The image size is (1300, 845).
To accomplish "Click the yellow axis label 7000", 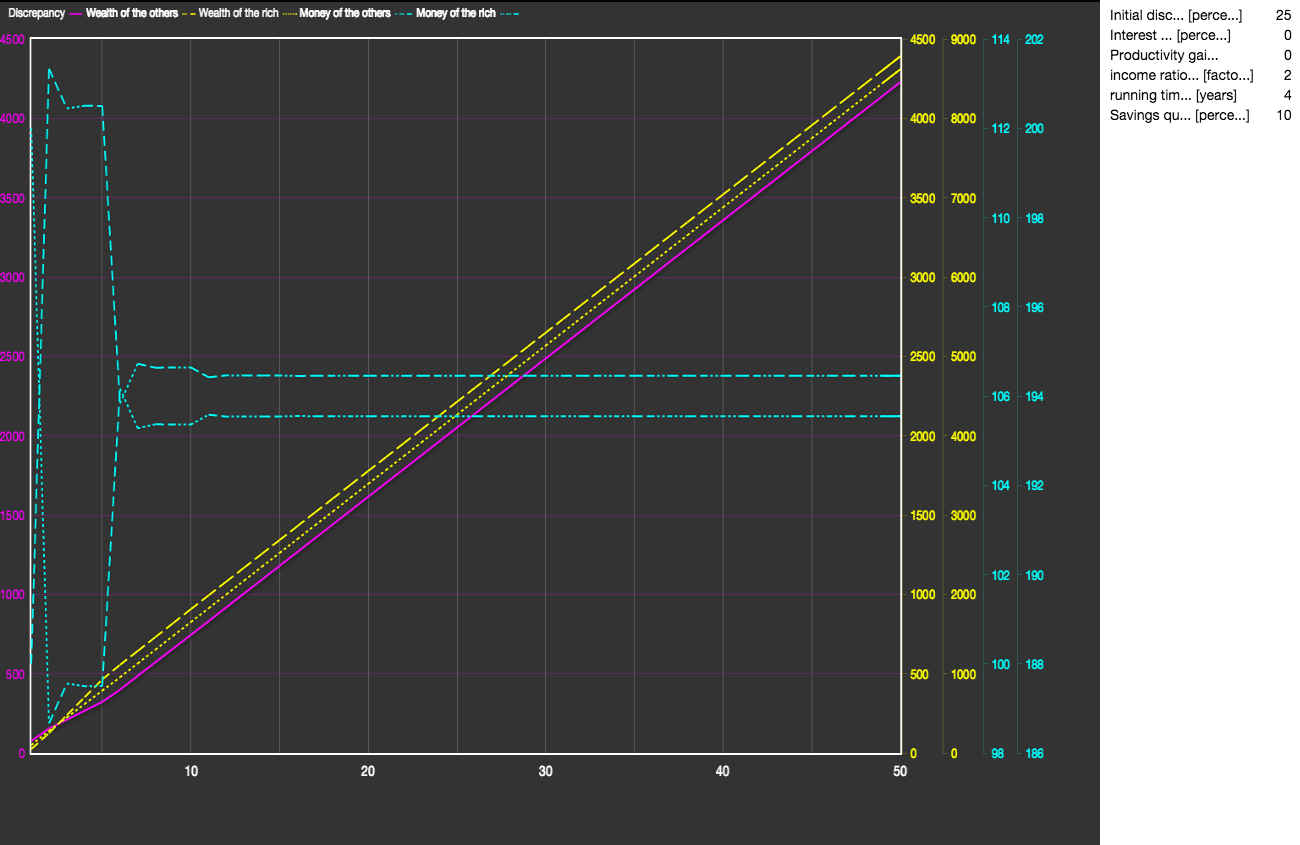I will (963, 199).
